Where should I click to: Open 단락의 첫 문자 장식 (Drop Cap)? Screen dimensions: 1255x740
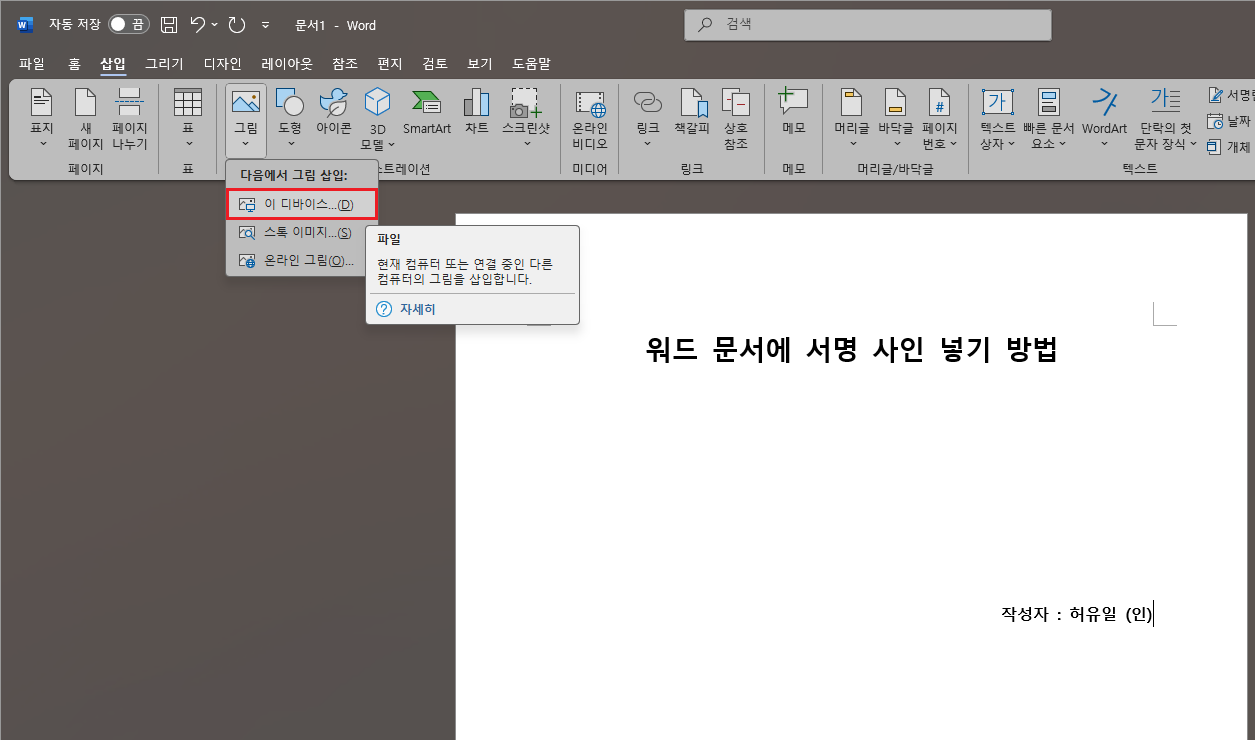click(x=1165, y=119)
